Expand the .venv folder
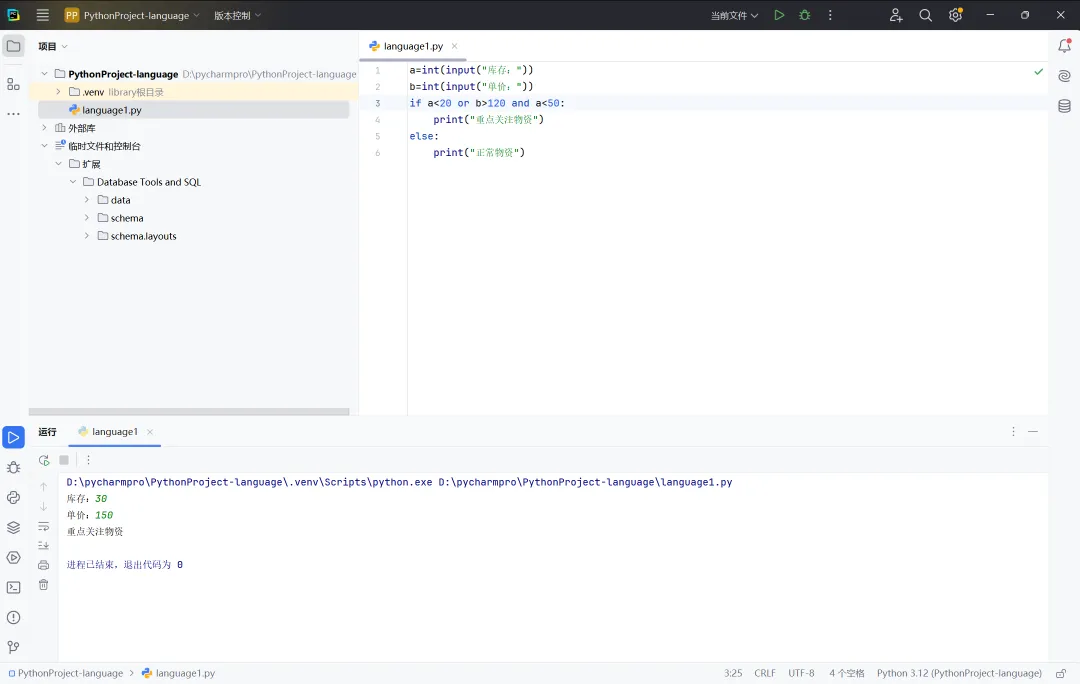Viewport: 1080px width, 684px height. (x=59, y=92)
